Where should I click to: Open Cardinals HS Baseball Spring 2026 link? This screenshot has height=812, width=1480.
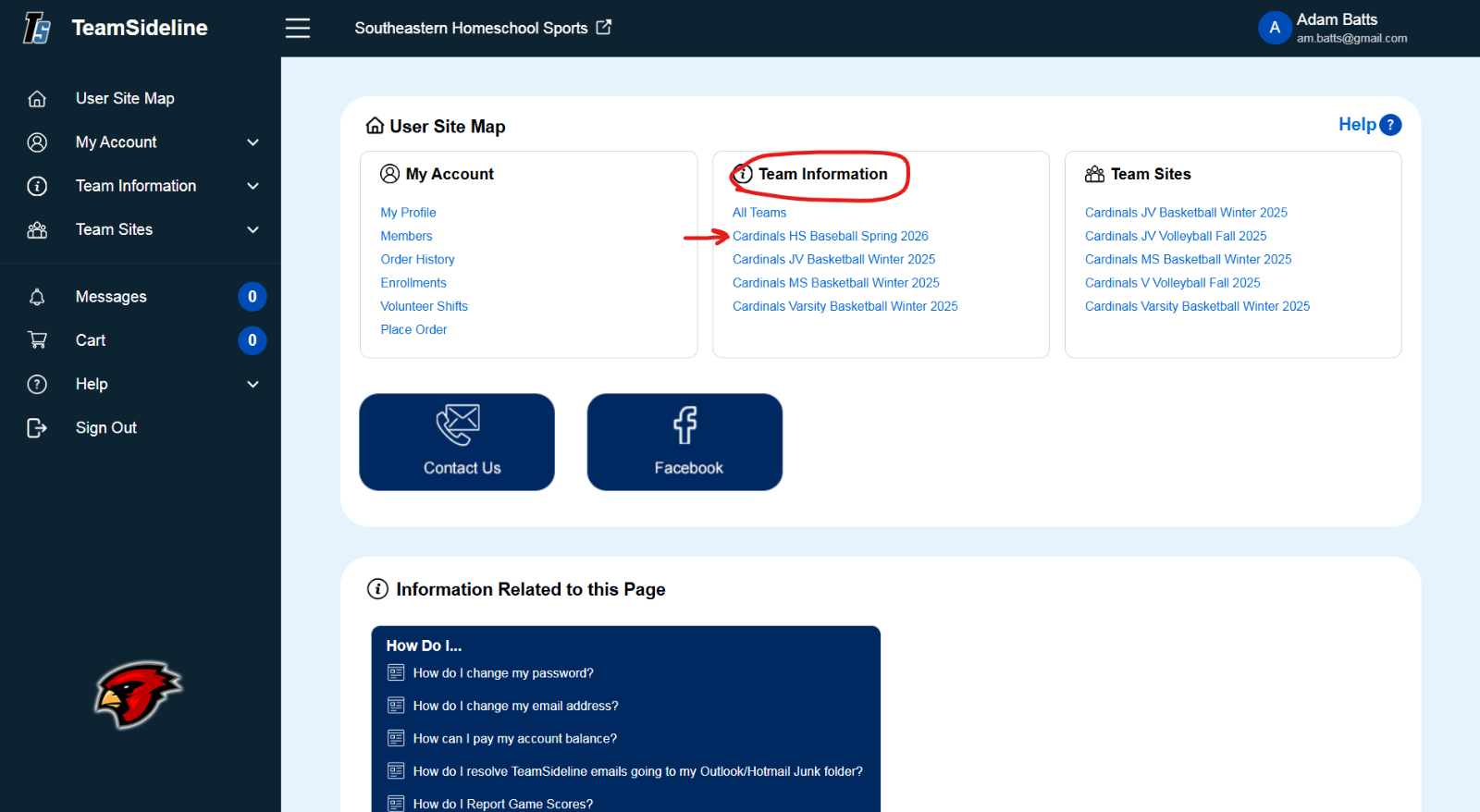point(830,236)
